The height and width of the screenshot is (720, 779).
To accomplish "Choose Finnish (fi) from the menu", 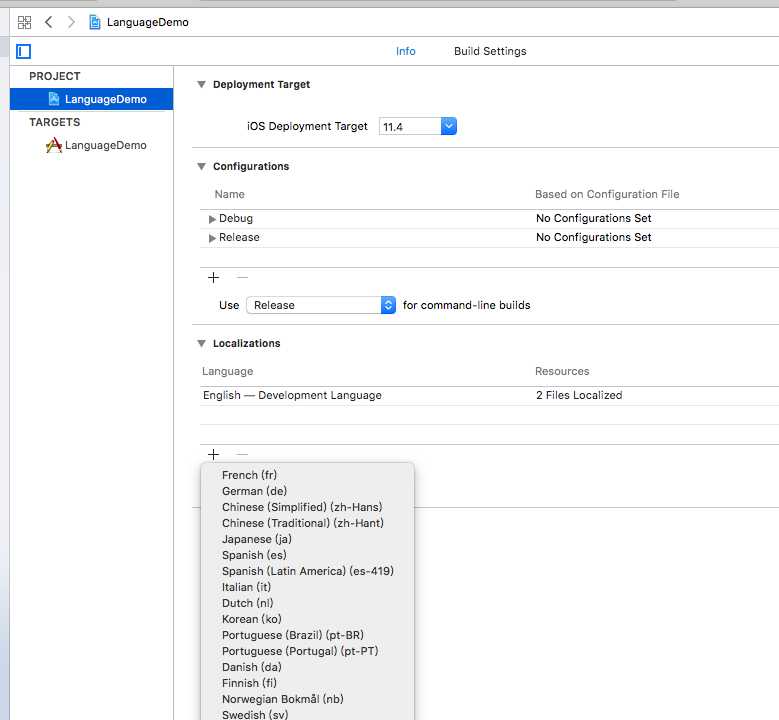I will click(x=307, y=683).
